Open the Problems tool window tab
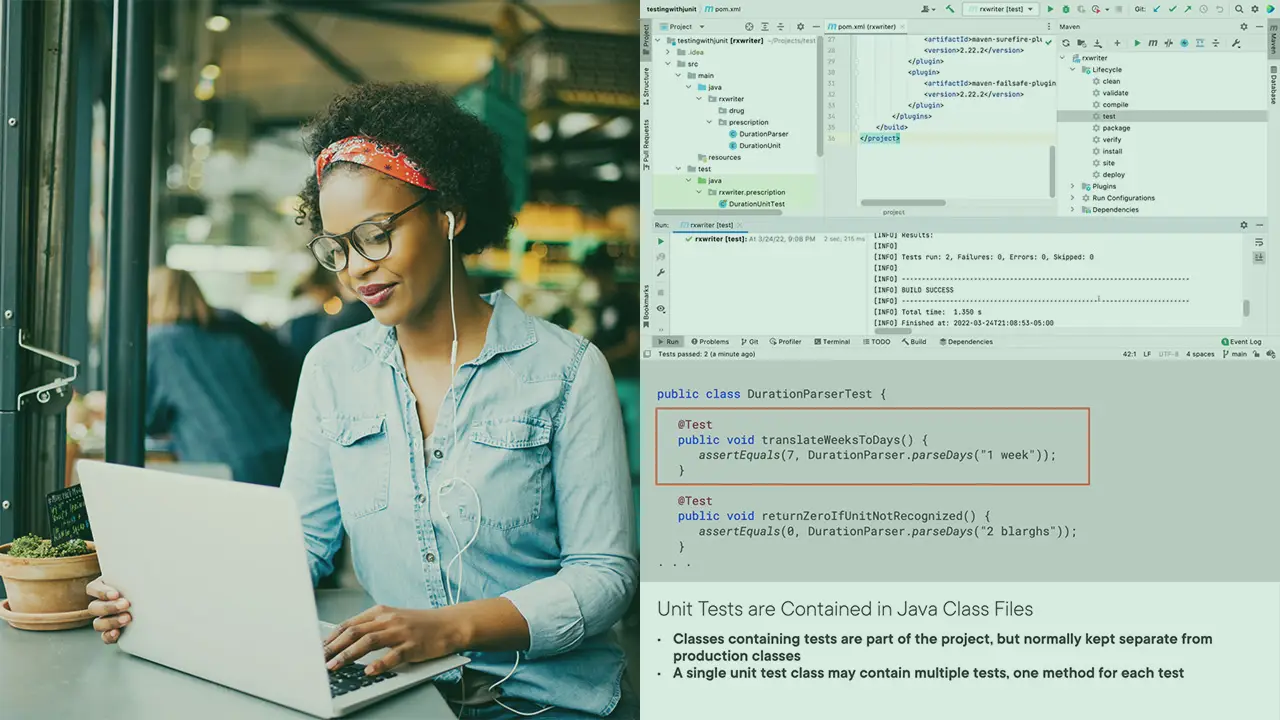Image resolution: width=1280 pixels, height=720 pixels. pos(709,342)
